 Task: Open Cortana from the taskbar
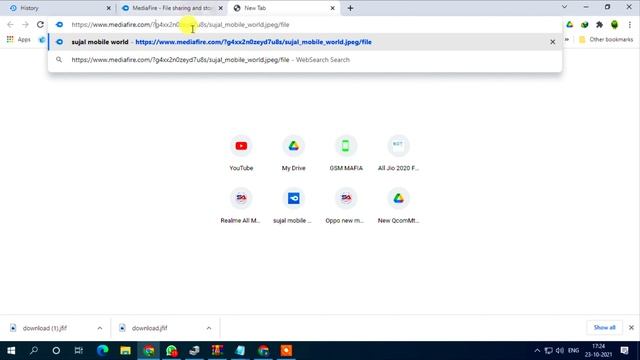point(56,351)
